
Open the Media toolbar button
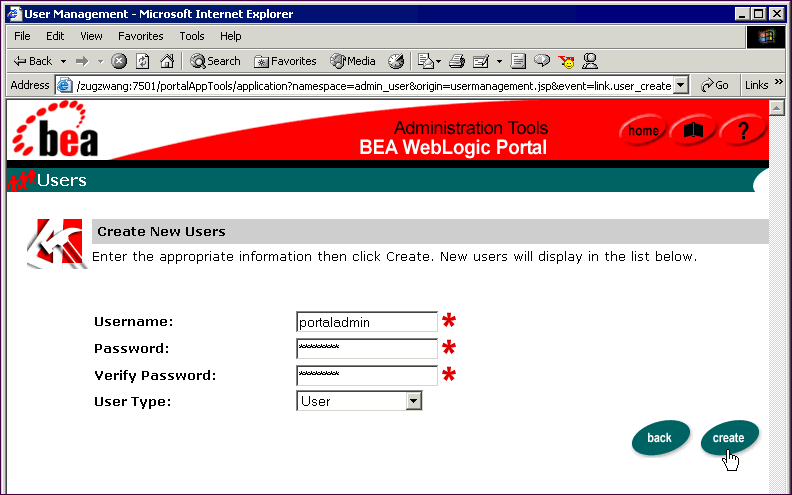coord(353,61)
